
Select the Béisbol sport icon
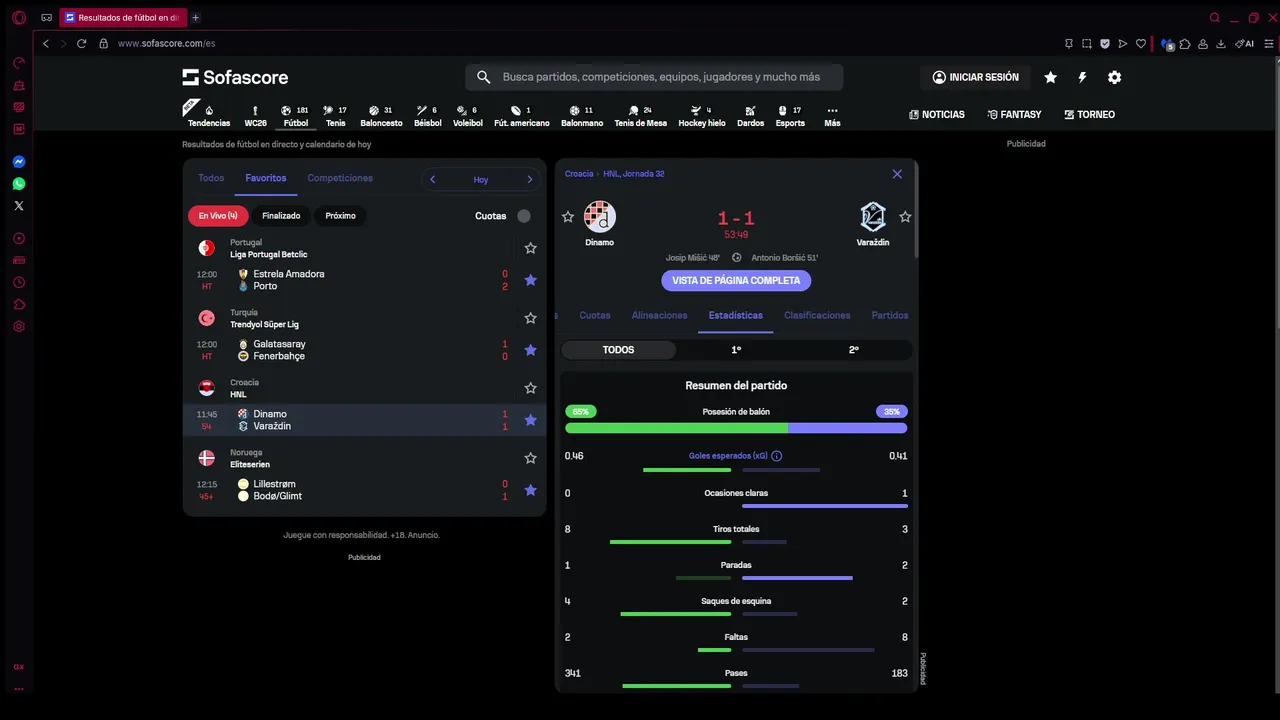(427, 117)
